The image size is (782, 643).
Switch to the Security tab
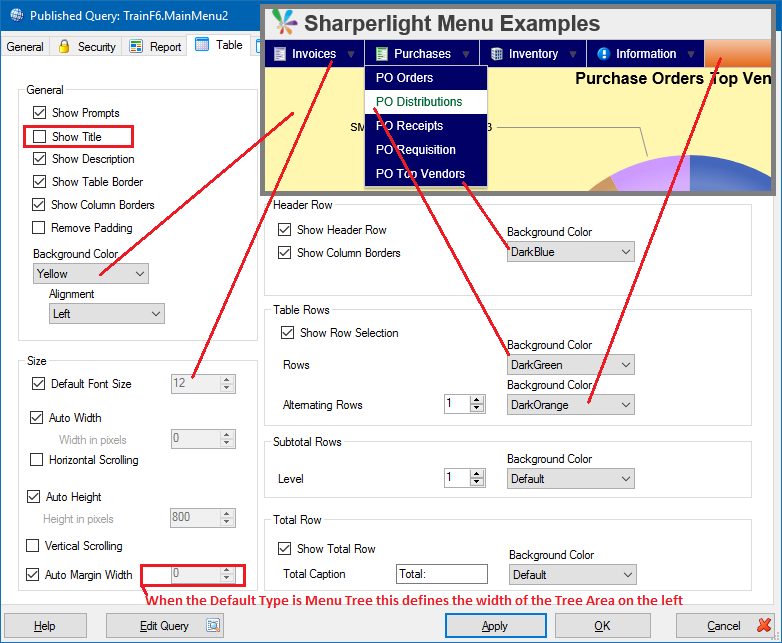[x=87, y=46]
